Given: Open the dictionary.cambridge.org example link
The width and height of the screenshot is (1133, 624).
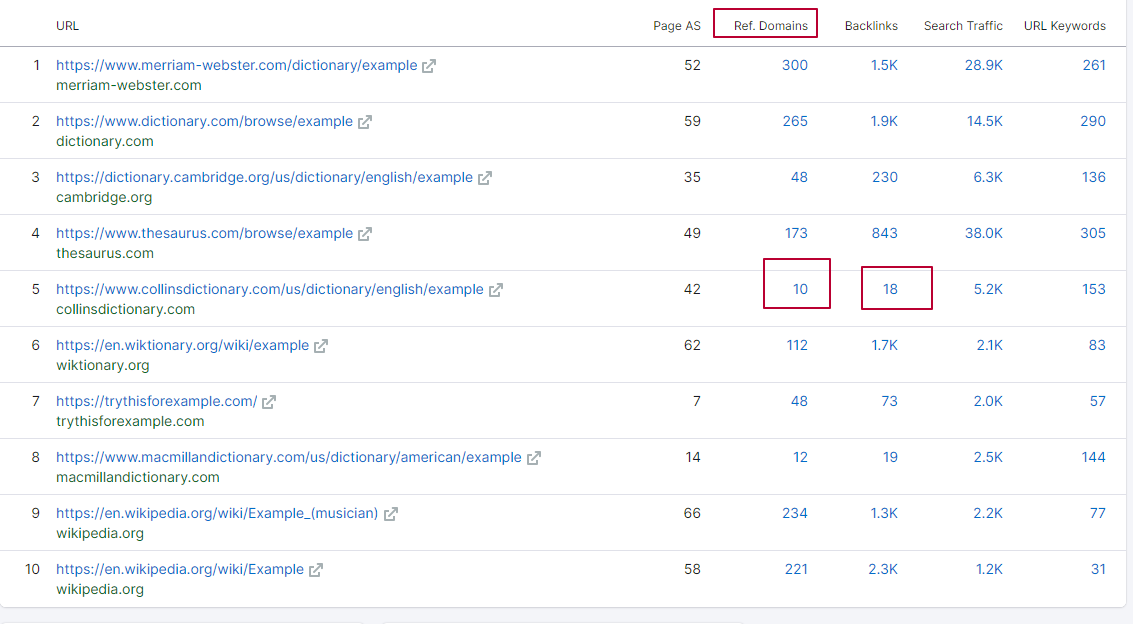Looking at the screenshot, I should click(x=264, y=177).
